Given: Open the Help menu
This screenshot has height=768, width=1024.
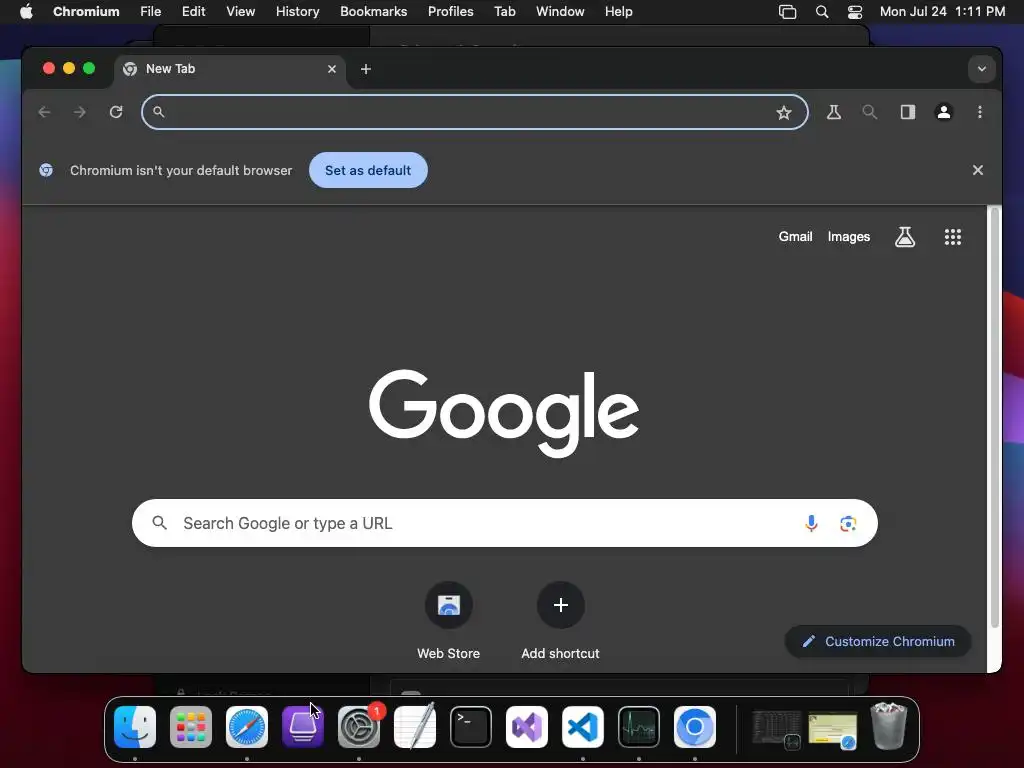Looking at the screenshot, I should pyautogui.click(x=618, y=12).
